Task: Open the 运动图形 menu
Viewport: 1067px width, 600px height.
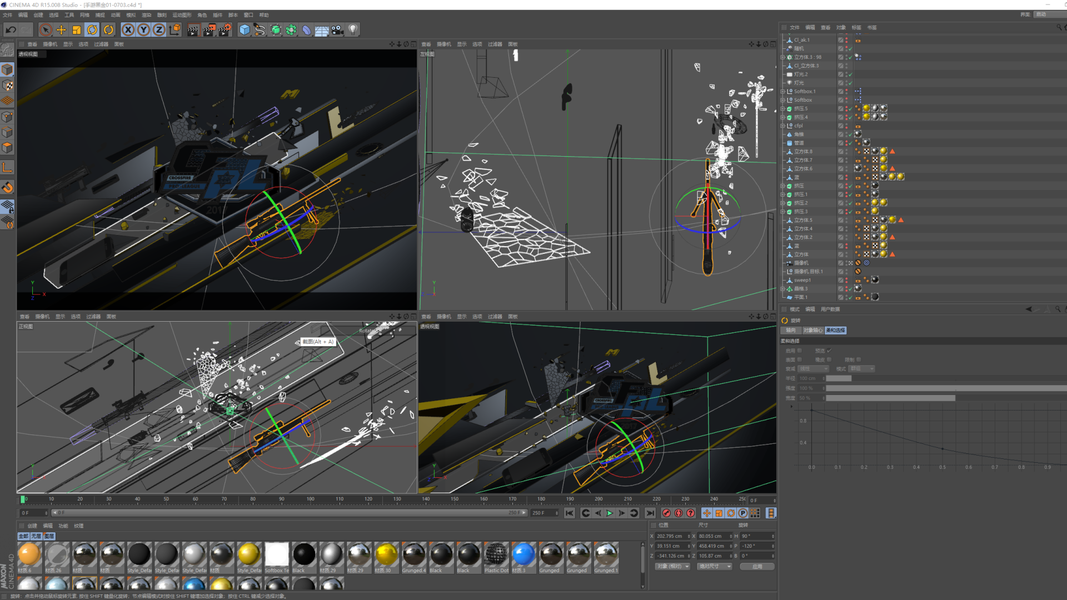Action: (x=182, y=15)
